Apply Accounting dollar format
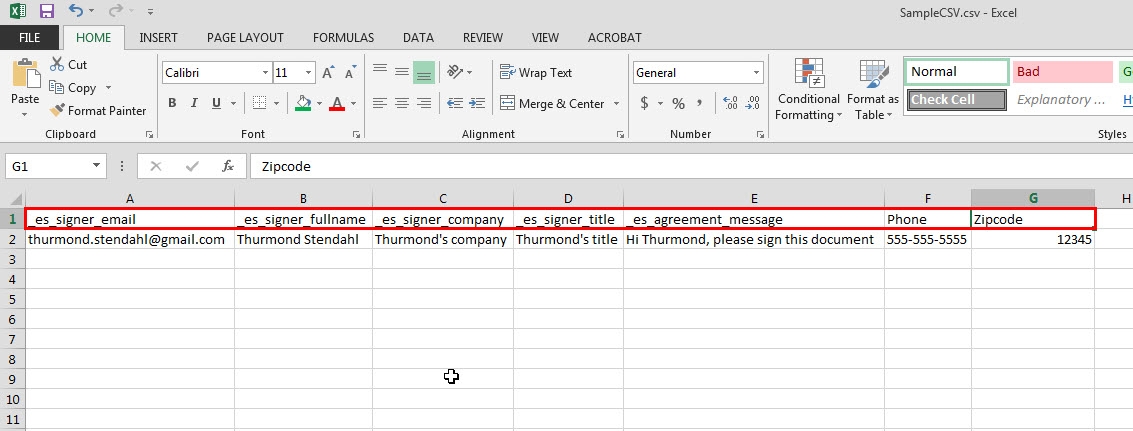1133x431 pixels. pyautogui.click(x=644, y=103)
